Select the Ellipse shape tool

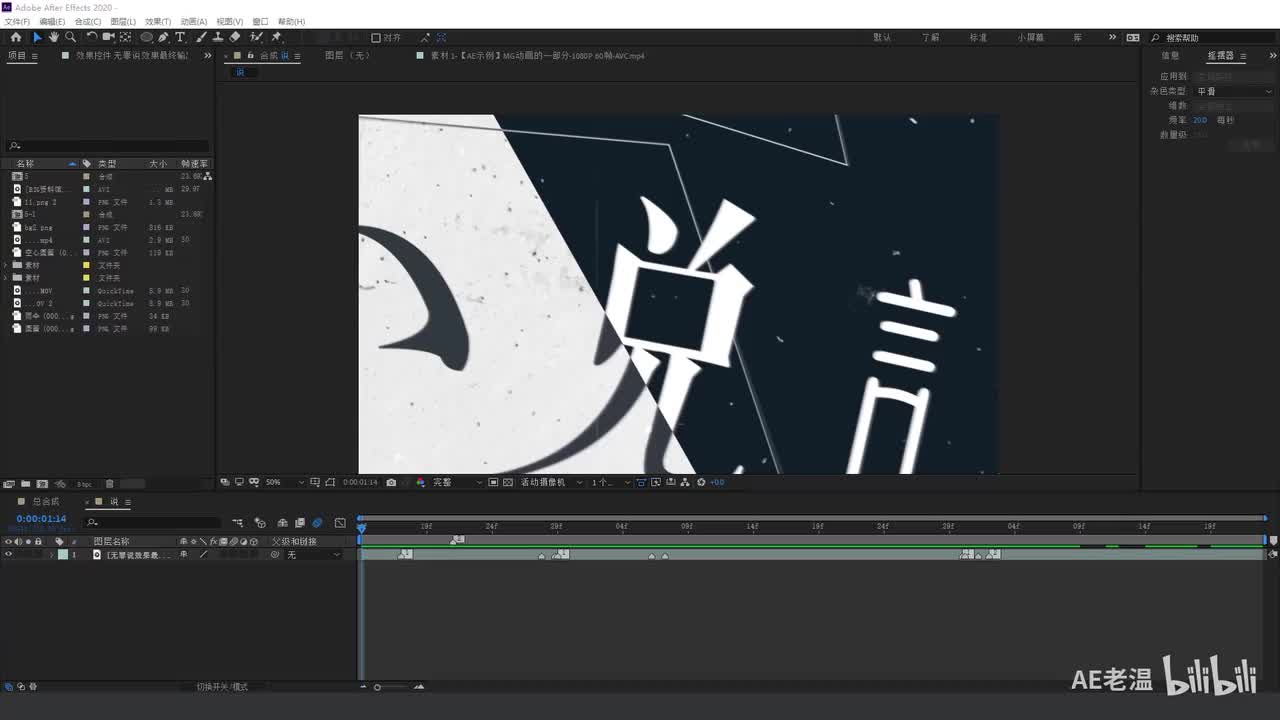click(x=146, y=37)
